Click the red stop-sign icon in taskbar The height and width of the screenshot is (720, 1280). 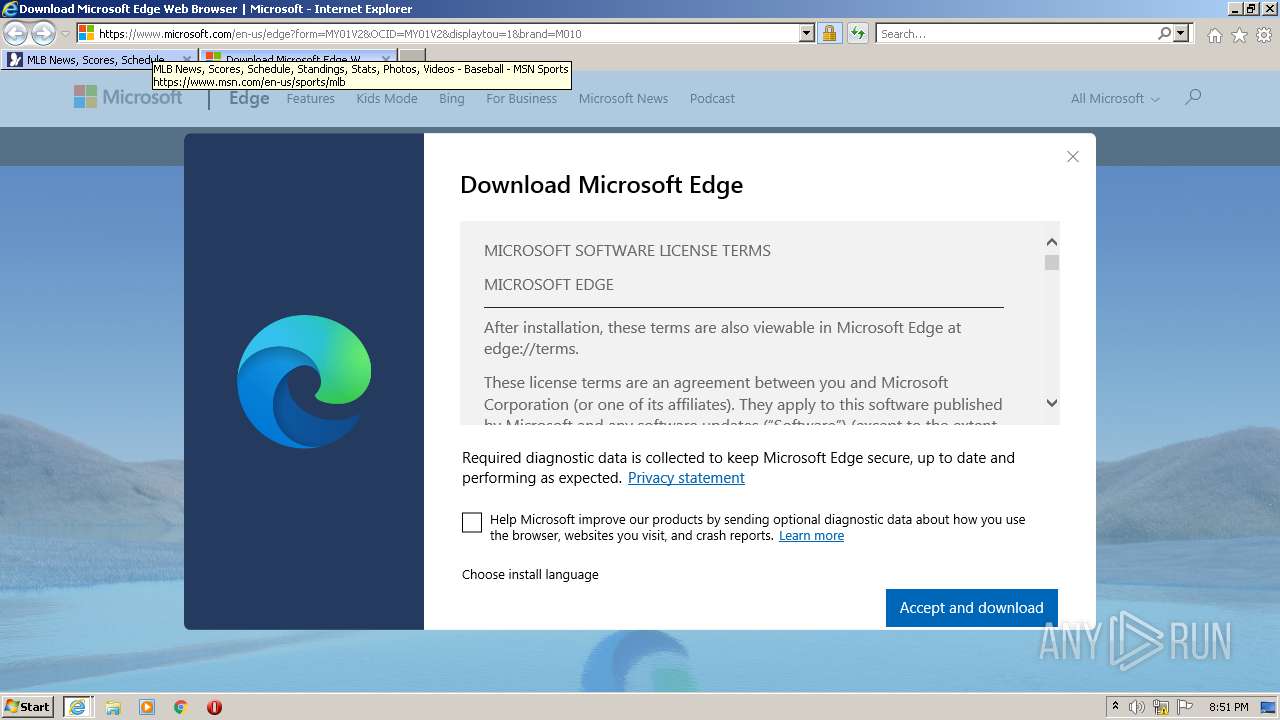214,707
